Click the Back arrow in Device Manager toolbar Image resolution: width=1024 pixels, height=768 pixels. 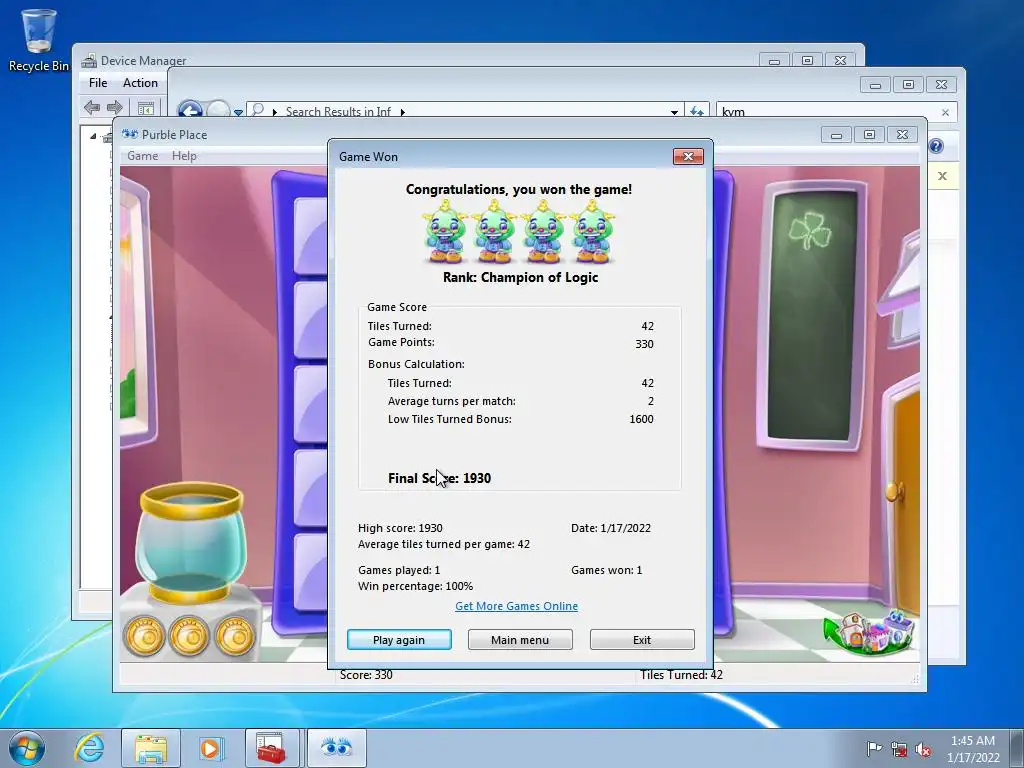pos(92,107)
